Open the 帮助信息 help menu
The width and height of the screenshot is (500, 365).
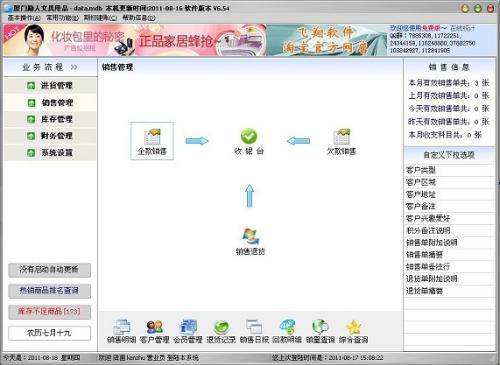click(x=139, y=18)
